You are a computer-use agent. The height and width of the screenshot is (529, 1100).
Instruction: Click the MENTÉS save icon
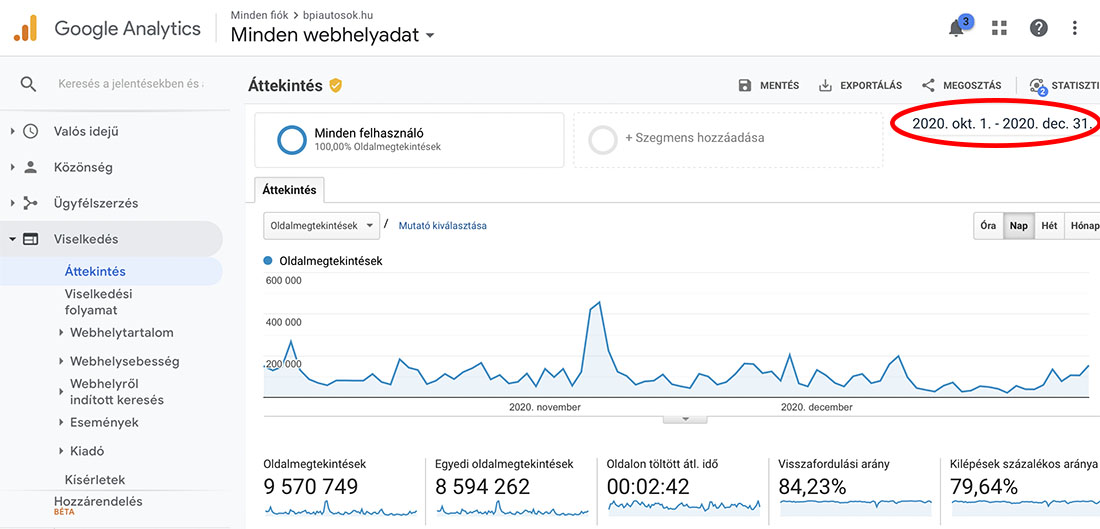click(x=744, y=86)
